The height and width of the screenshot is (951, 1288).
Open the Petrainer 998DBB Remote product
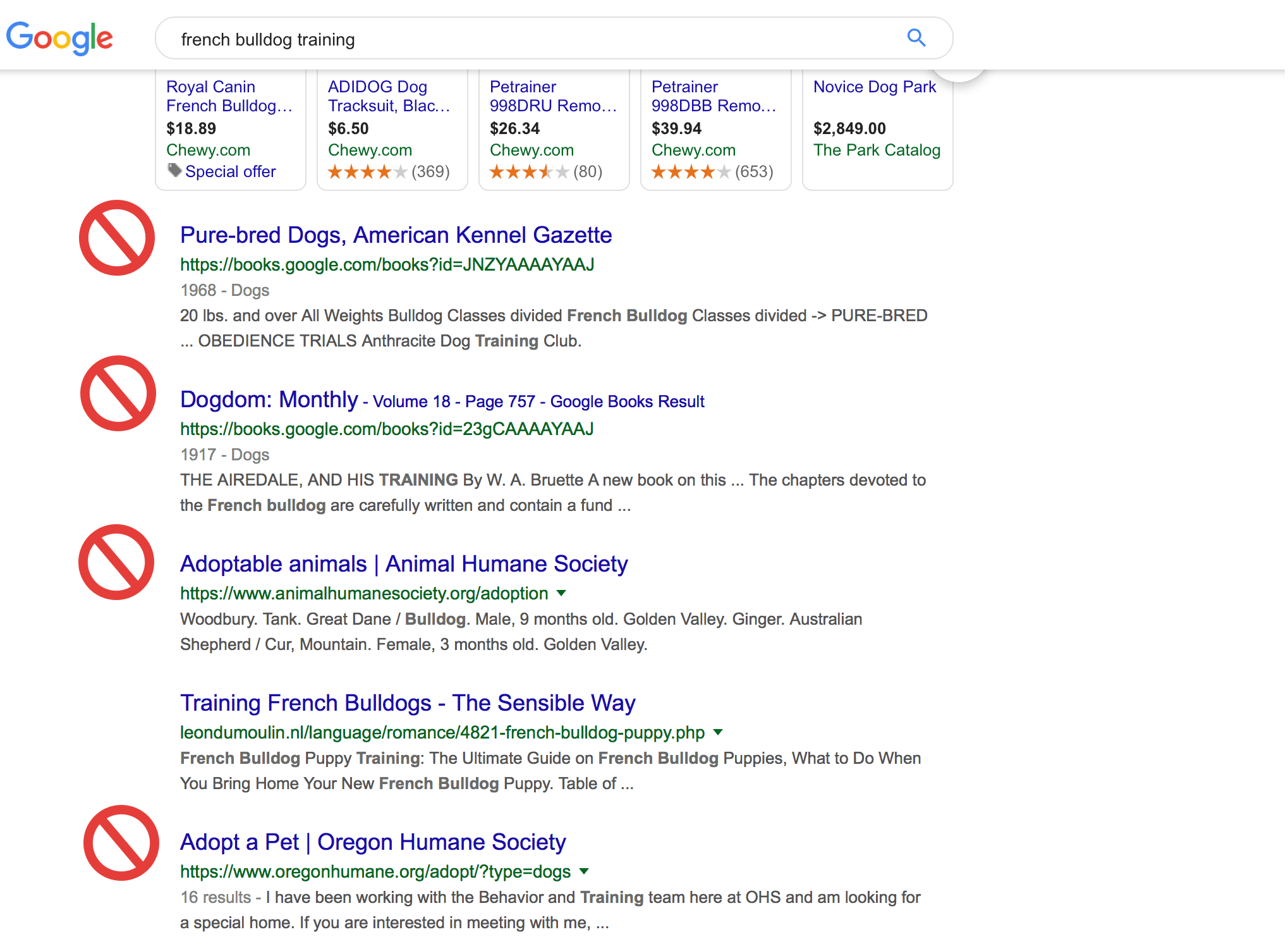click(714, 96)
